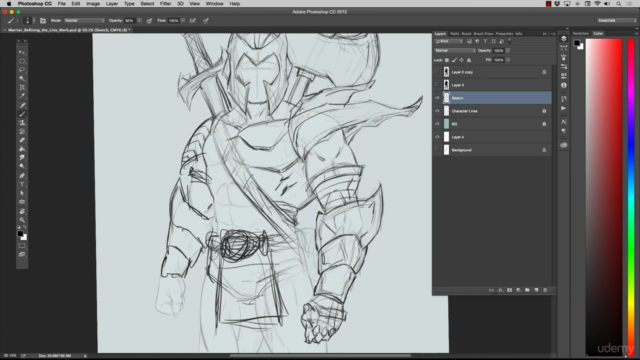Open layer blend mode dropdown
The image size is (640, 360).
455,51
